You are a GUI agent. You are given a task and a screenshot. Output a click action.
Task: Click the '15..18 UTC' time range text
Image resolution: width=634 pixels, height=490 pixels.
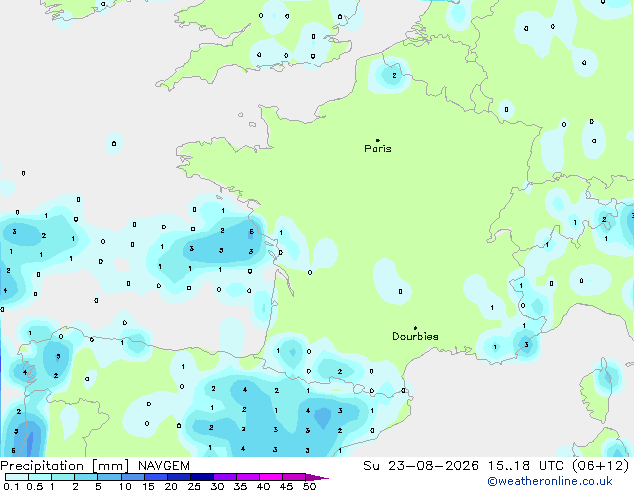tap(526, 466)
